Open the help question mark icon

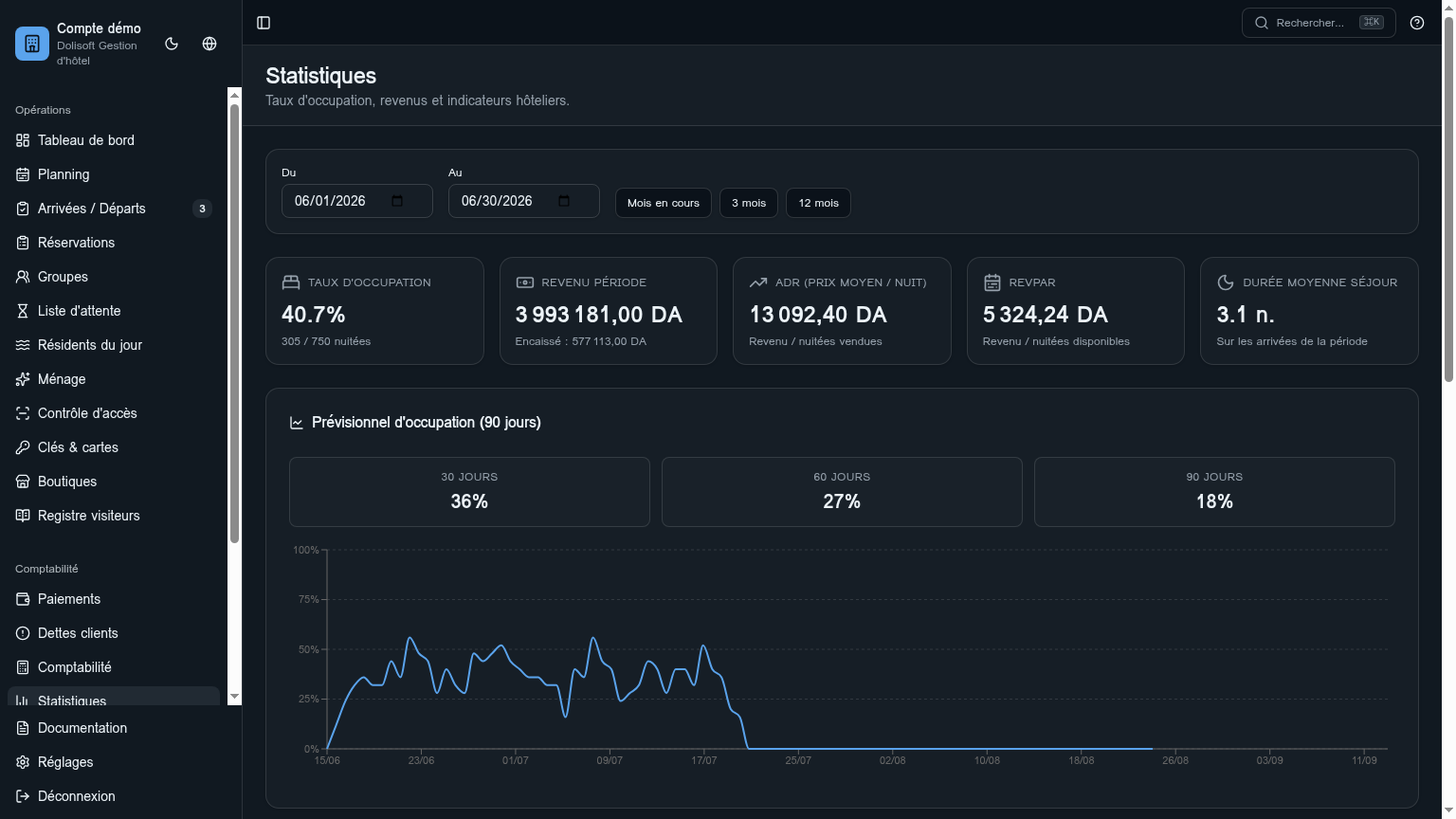click(1417, 23)
